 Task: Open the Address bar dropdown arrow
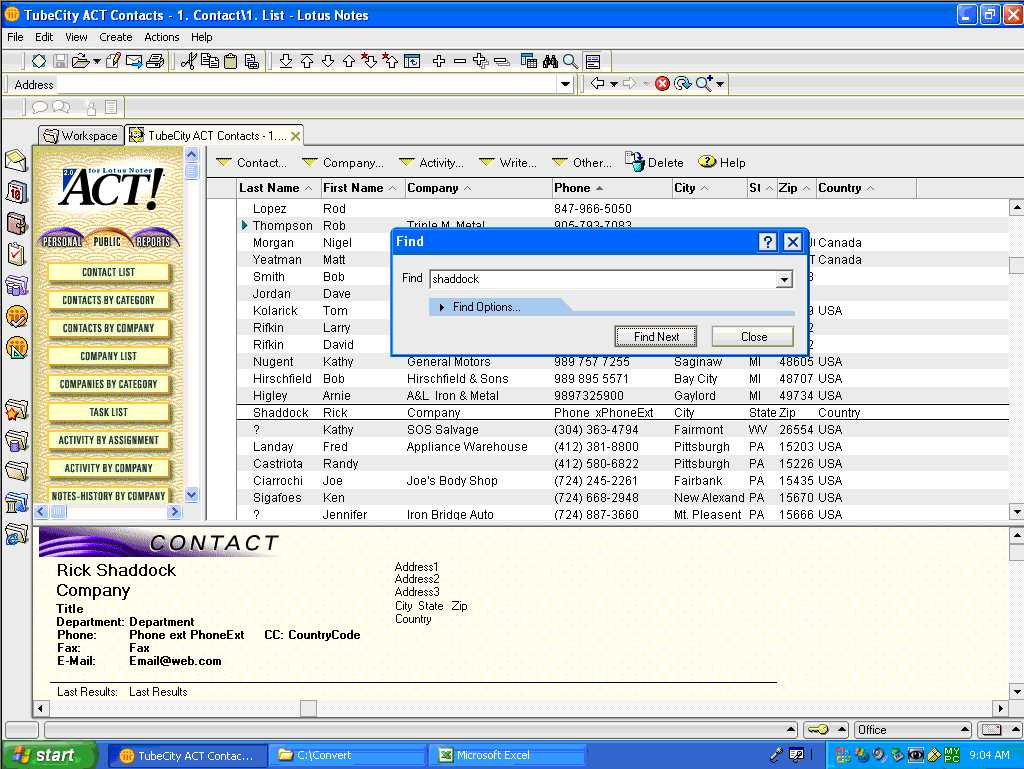[565, 84]
